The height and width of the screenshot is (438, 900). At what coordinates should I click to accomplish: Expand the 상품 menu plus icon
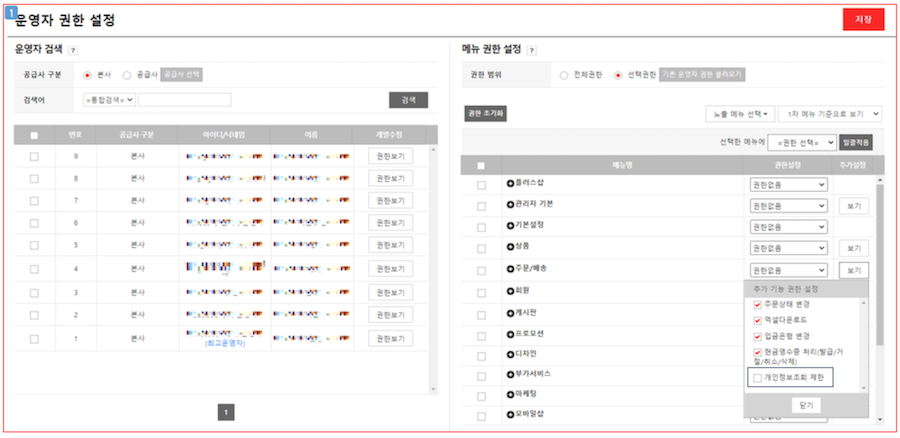[510, 247]
